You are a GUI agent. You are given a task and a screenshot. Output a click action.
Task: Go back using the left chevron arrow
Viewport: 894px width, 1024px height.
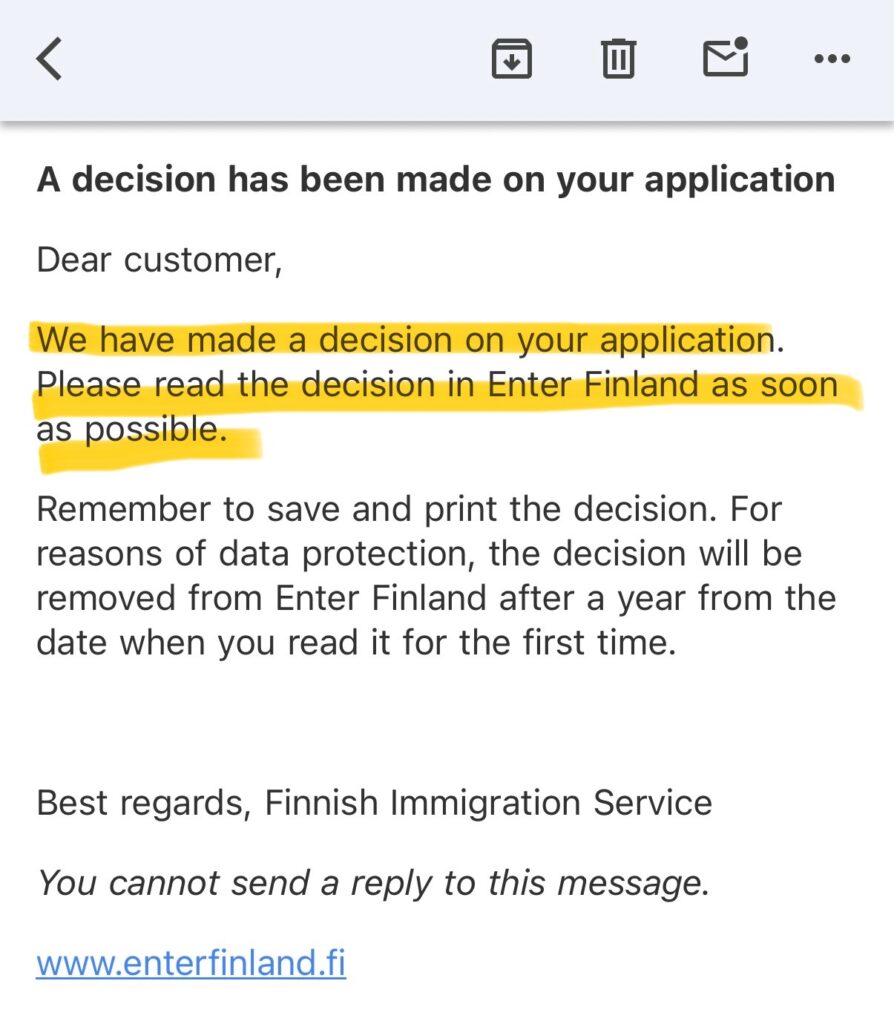(49, 59)
